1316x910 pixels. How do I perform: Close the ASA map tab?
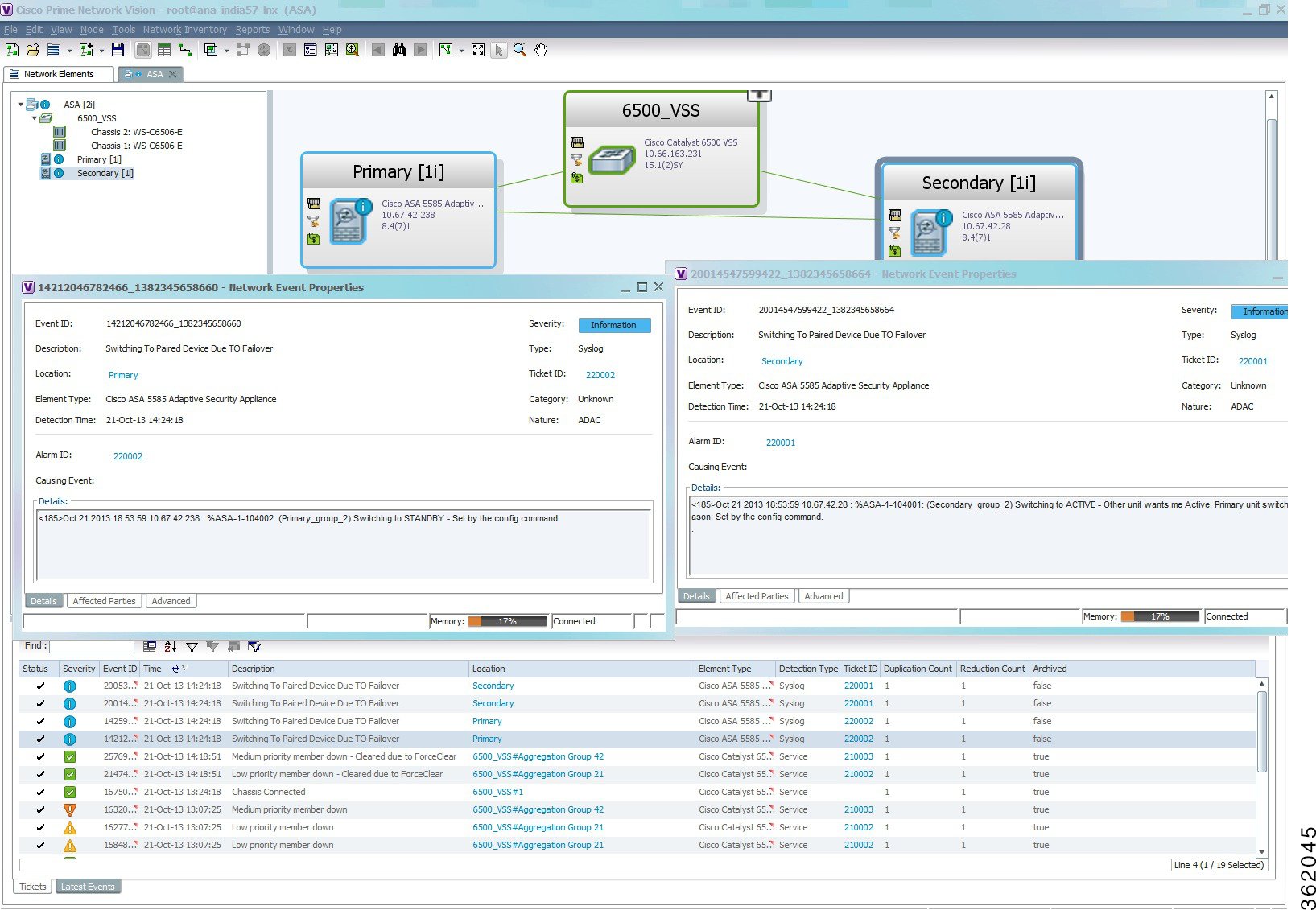(172, 74)
